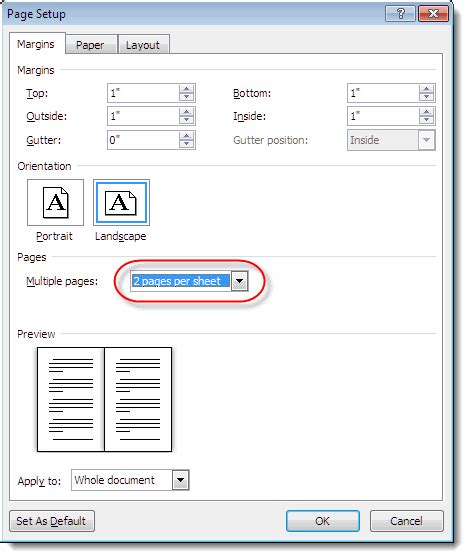Screen dimensions: 469x558
Task: Click the Outside margin input field
Action: pyautogui.click(x=143, y=116)
